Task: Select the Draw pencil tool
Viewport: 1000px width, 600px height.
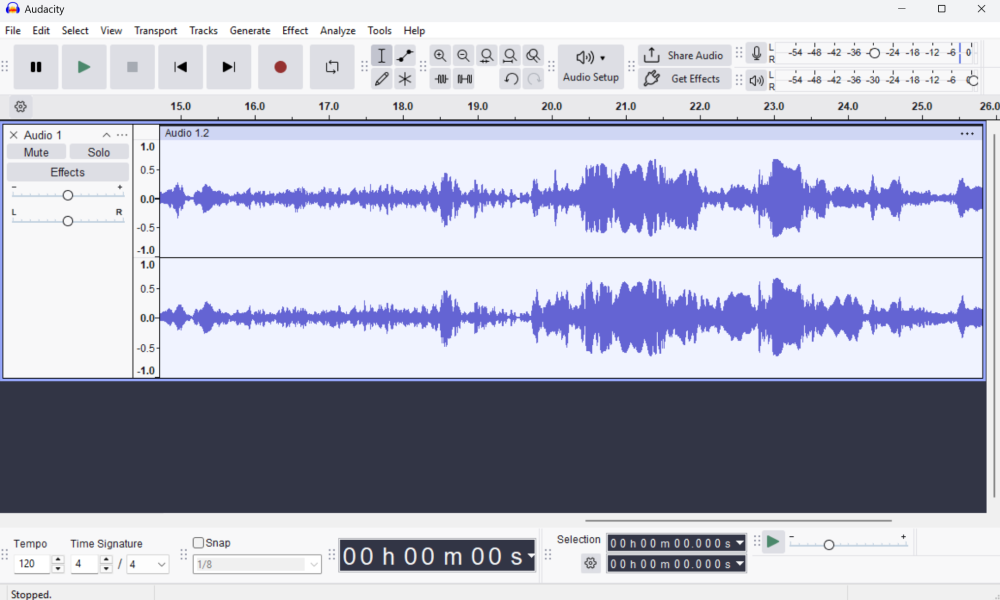Action: (x=381, y=79)
